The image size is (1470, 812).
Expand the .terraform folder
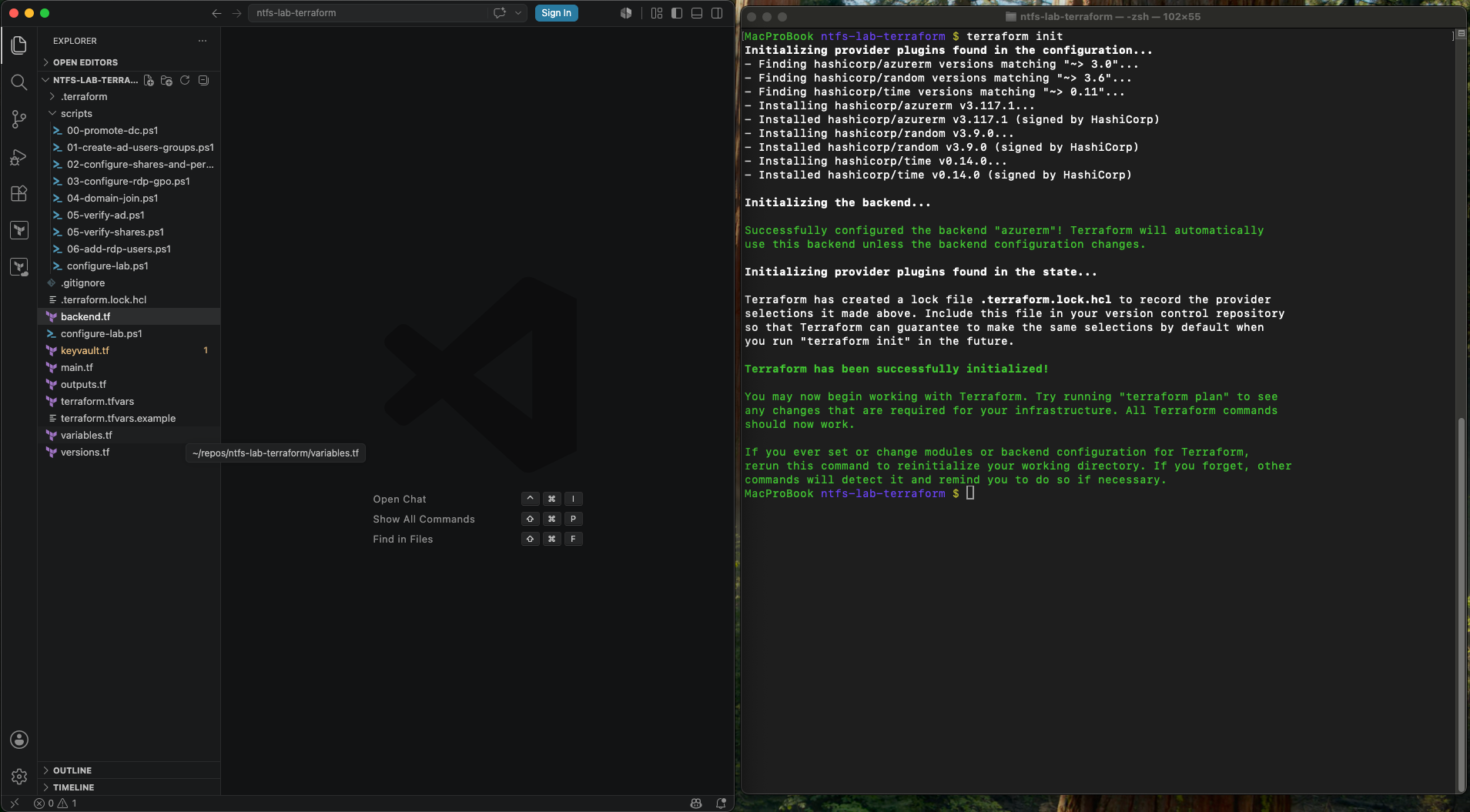129,97
